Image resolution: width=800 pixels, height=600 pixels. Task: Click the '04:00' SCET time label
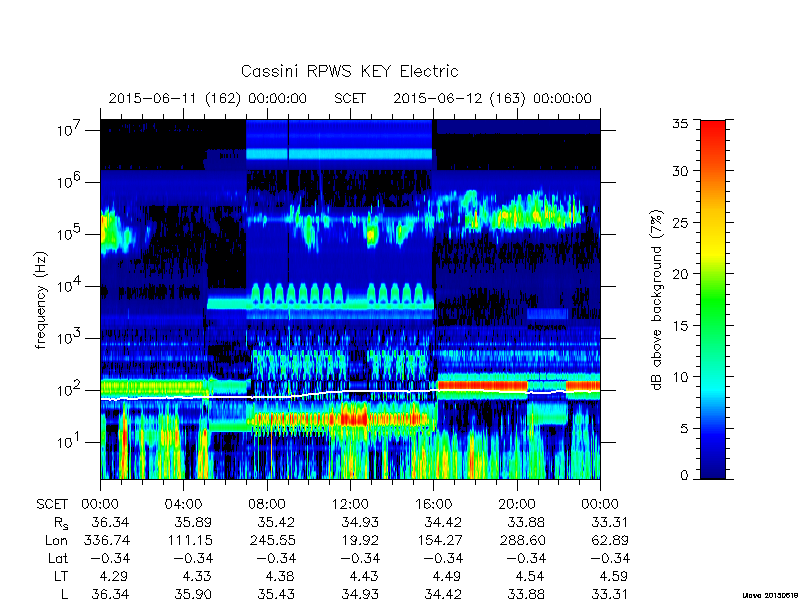click(183, 505)
